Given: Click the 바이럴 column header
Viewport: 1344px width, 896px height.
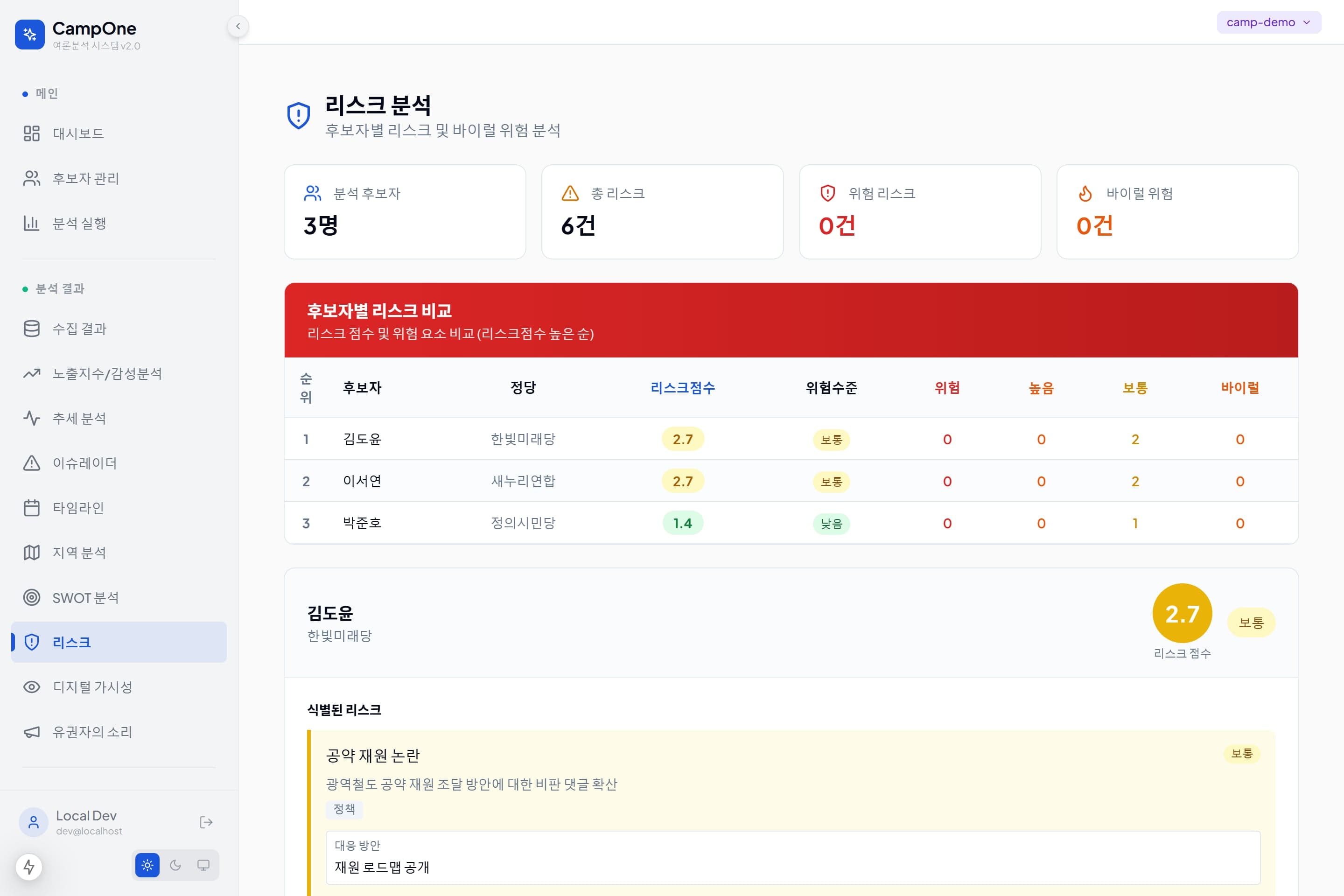Looking at the screenshot, I should [1240, 388].
